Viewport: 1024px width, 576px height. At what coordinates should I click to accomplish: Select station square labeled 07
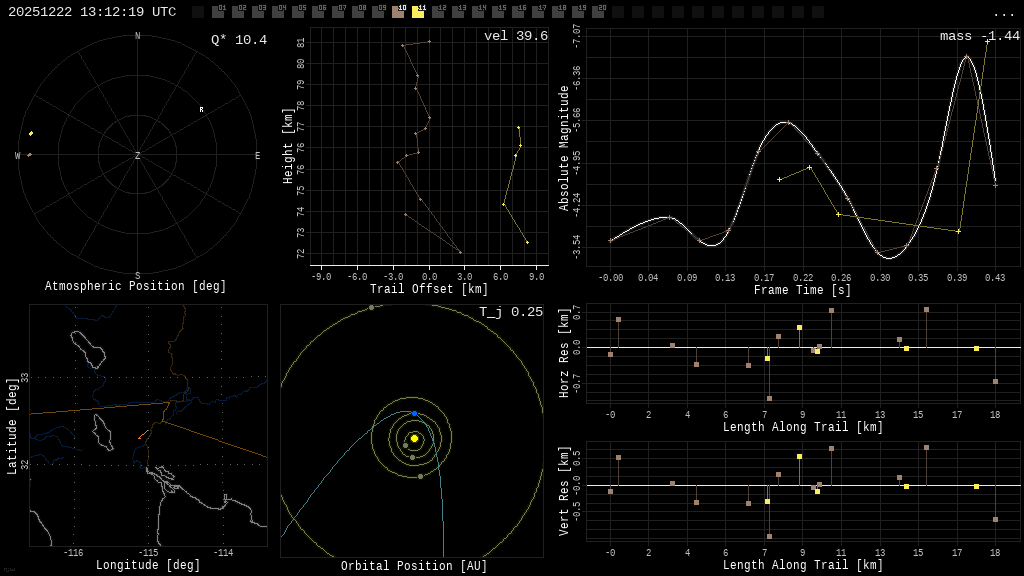click(x=338, y=12)
